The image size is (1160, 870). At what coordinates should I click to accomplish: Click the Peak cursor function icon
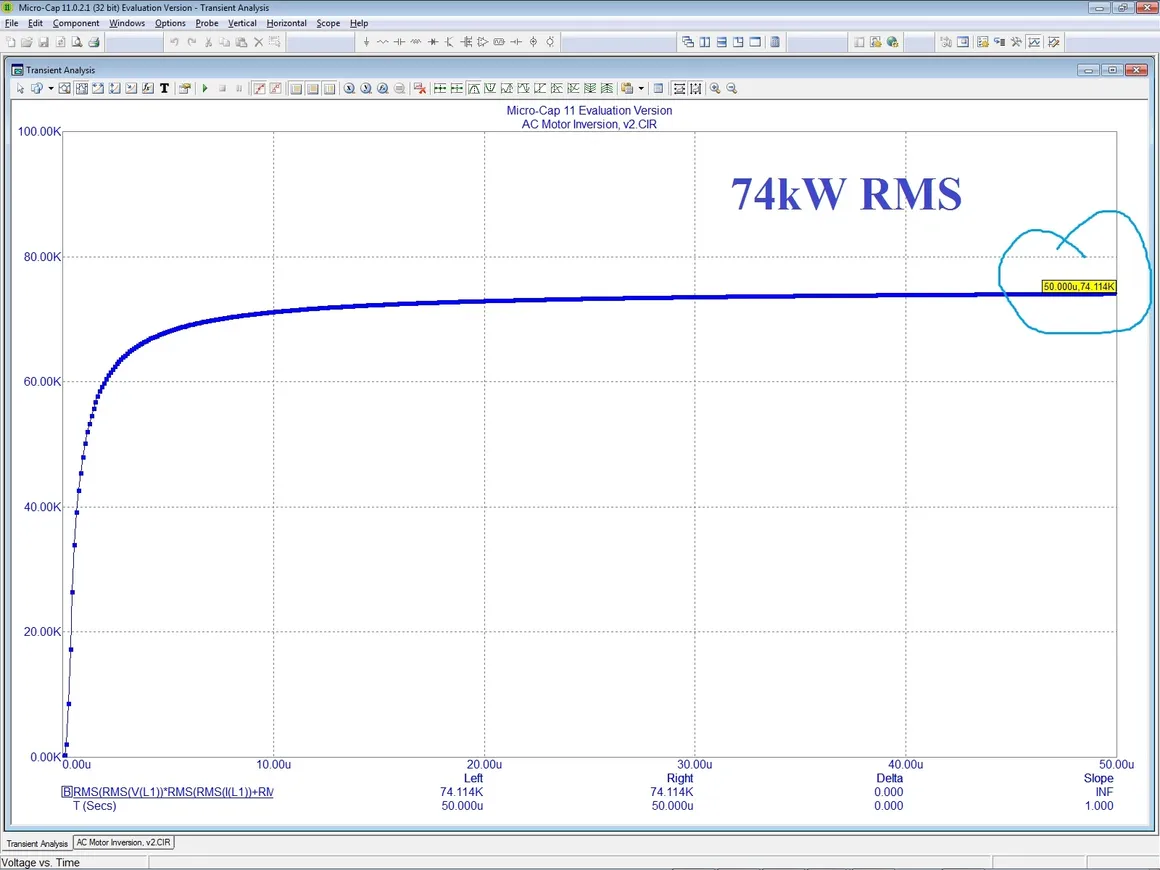pyautogui.click(x=474, y=89)
